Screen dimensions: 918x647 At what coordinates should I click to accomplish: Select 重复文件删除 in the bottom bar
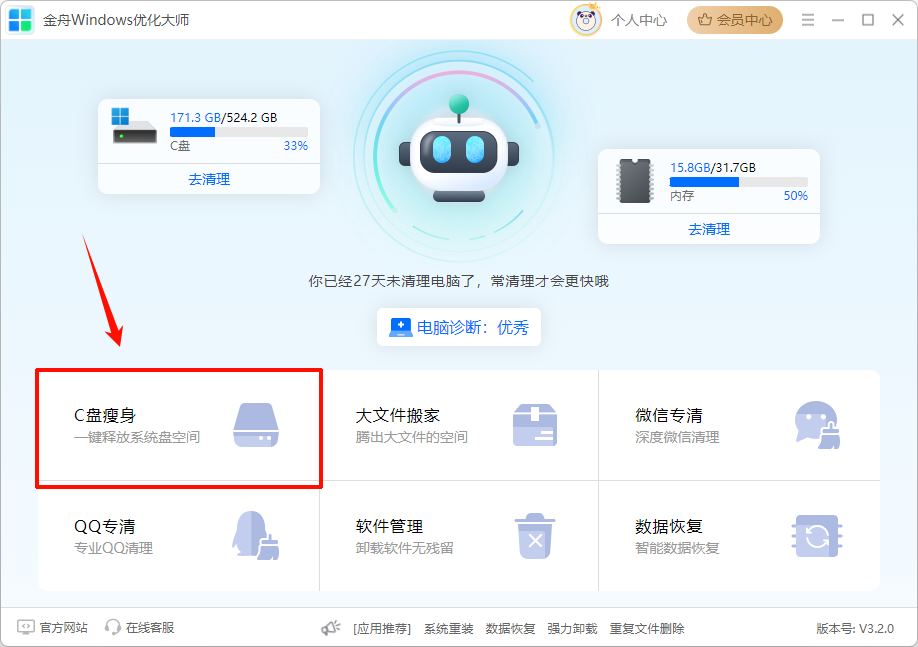pos(649,628)
